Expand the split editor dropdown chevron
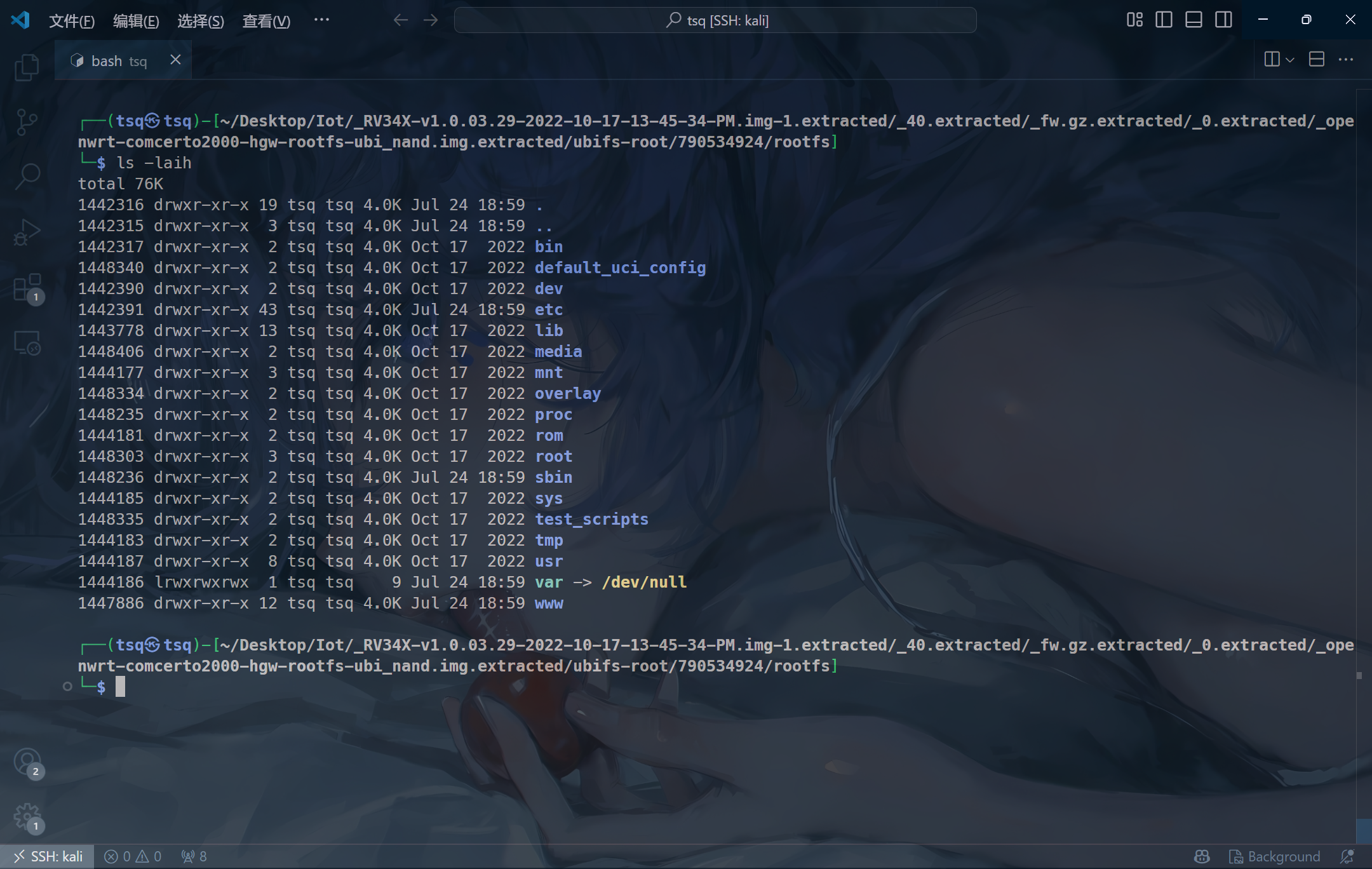The width and height of the screenshot is (1372, 869). click(x=1290, y=60)
